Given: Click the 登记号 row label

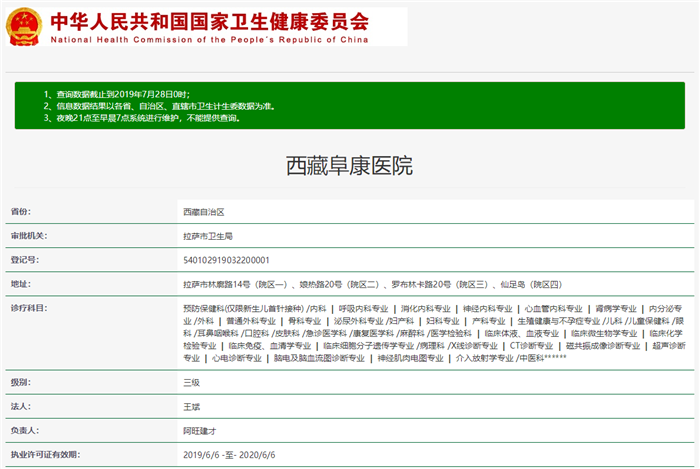Looking at the screenshot, I should point(25,259).
